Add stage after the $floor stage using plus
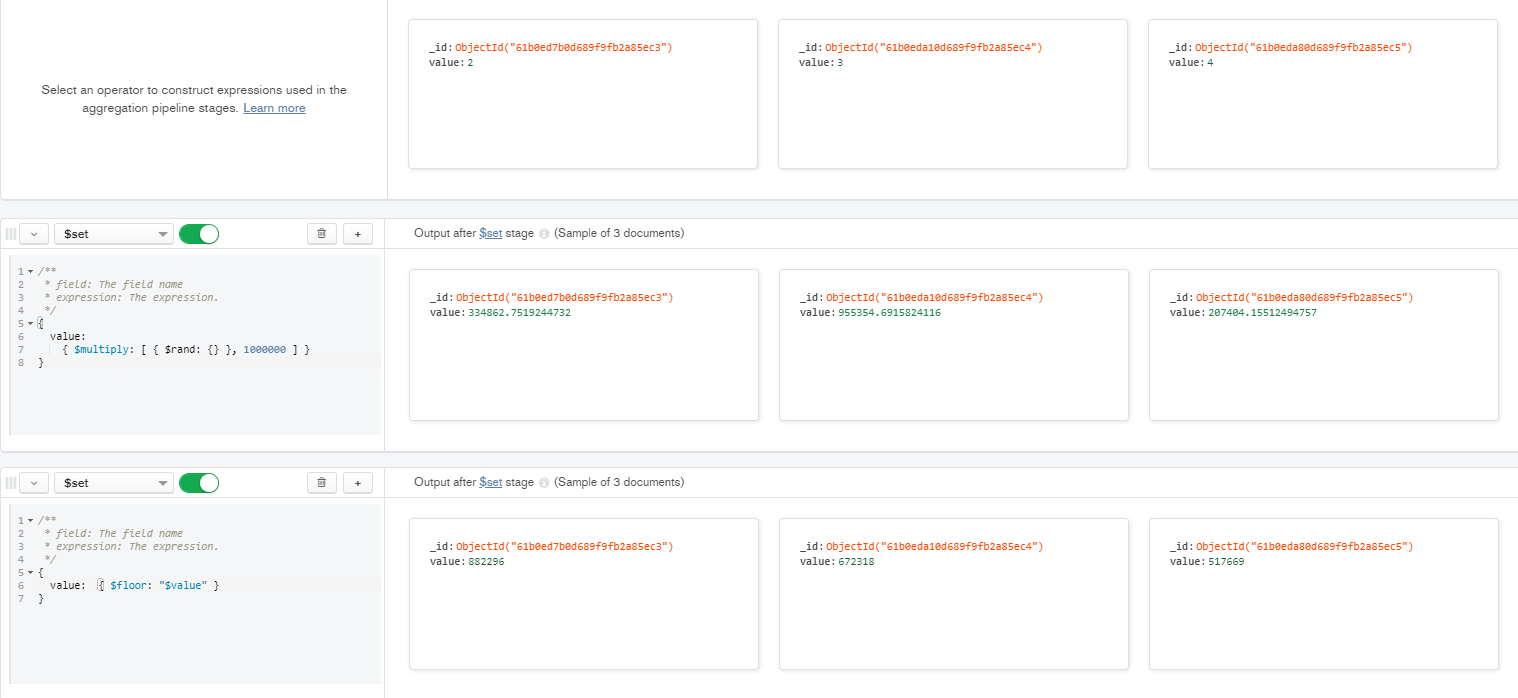Screen dimensions: 1518x698 (358, 483)
